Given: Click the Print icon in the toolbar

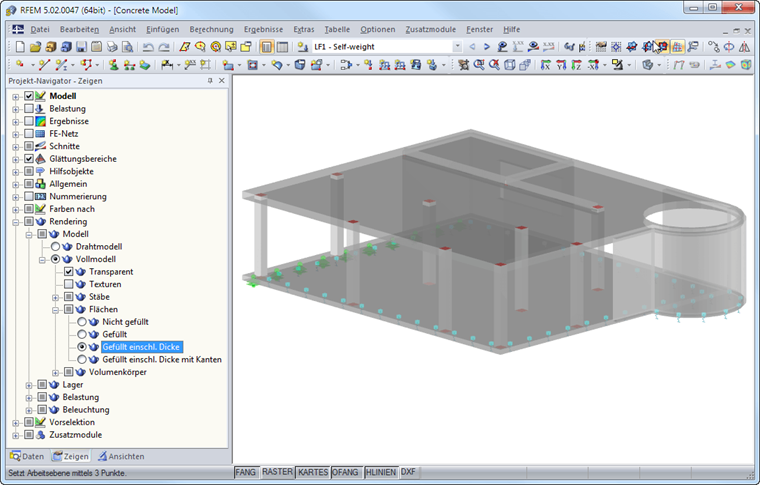Looking at the screenshot, I should (112, 47).
